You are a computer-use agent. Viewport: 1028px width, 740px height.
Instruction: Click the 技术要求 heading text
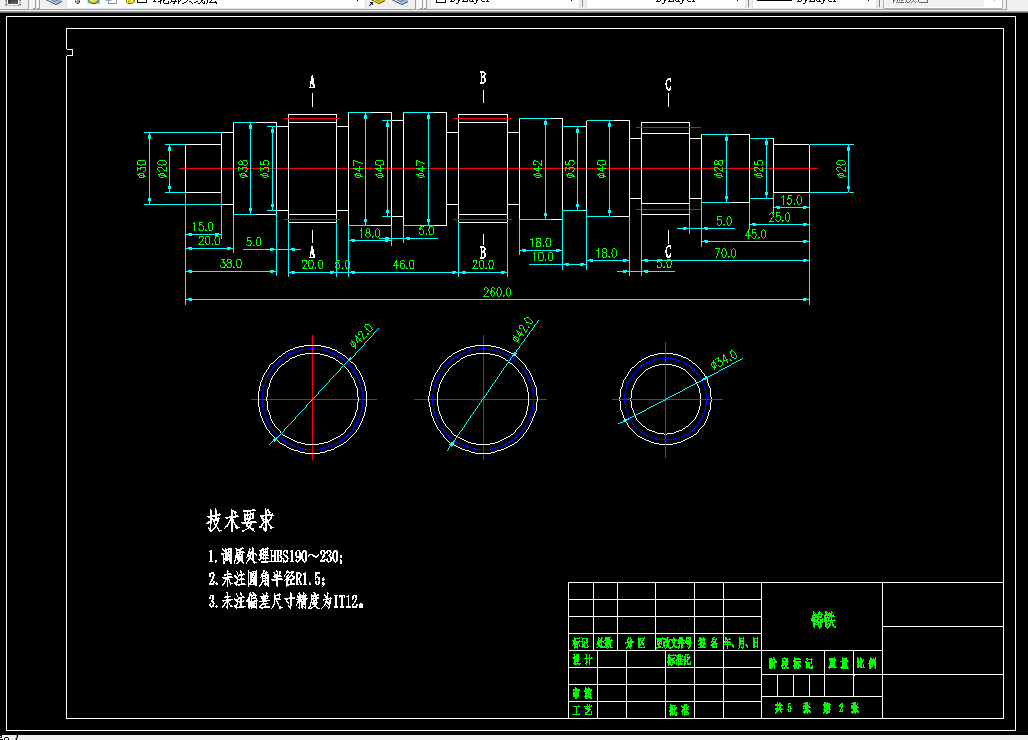coord(240,520)
